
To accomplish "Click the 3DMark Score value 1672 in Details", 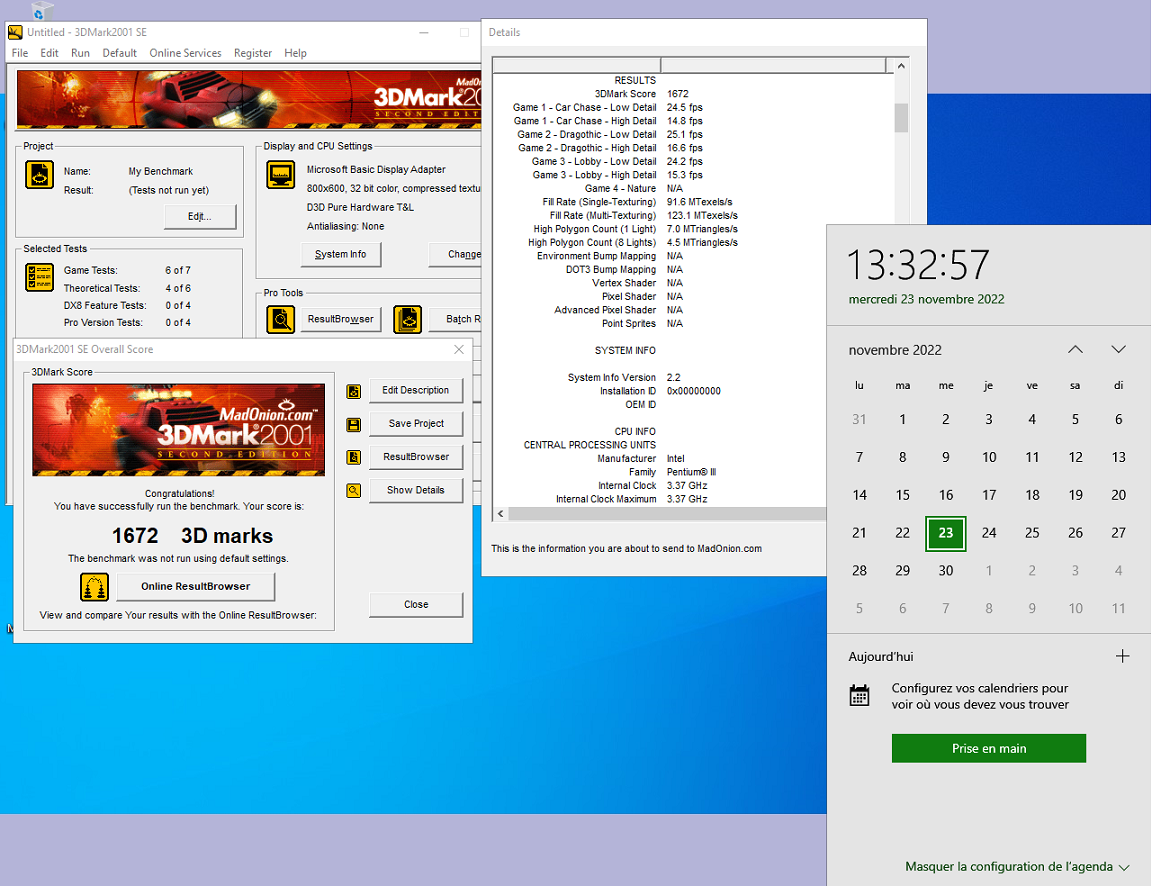I will click(677, 94).
